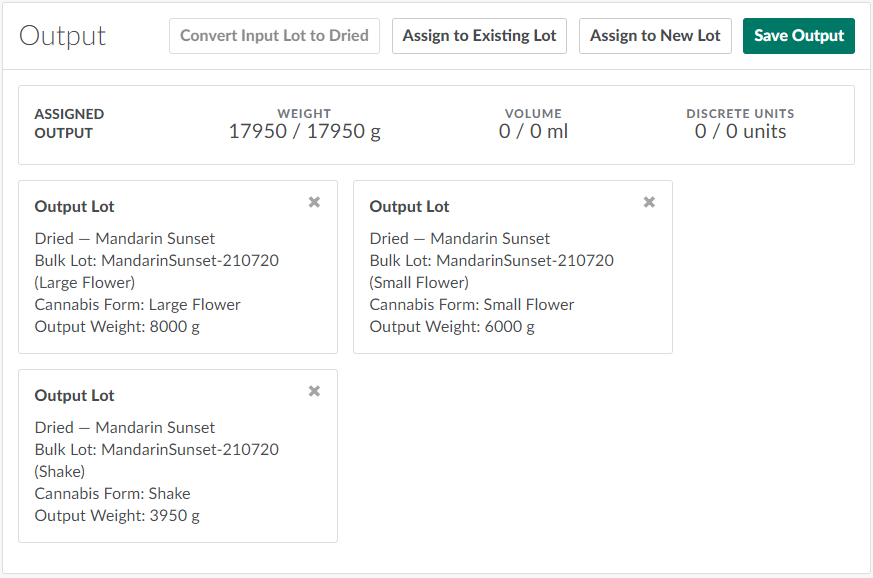Click the volume value 0 / 0 ml
This screenshot has width=873, height=578.
tap(533, 131)
